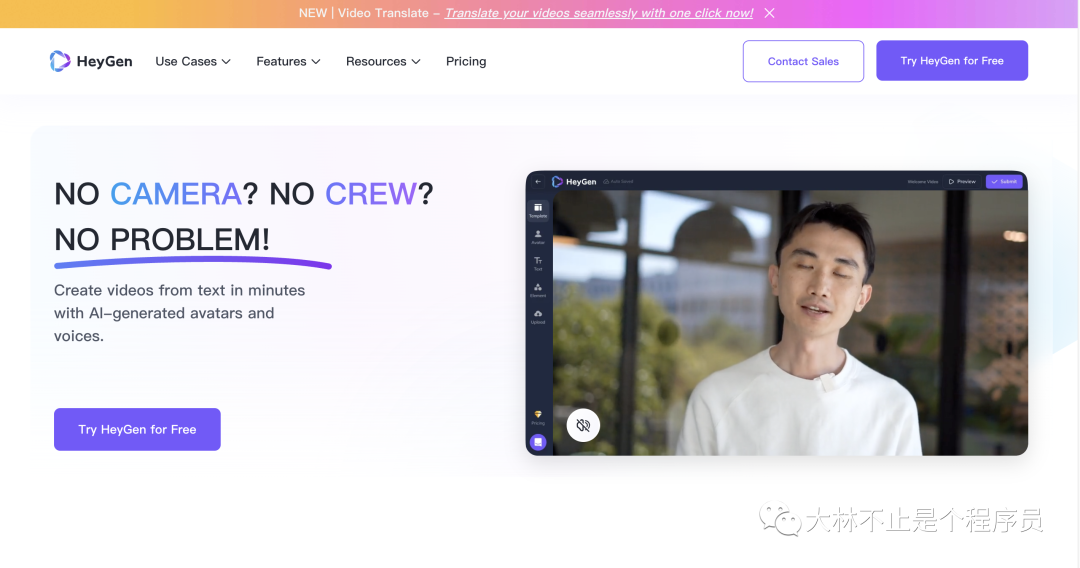1080x568 pixels.
Task: Click the Preview button in the editor
Action: (x=962, y=182)
